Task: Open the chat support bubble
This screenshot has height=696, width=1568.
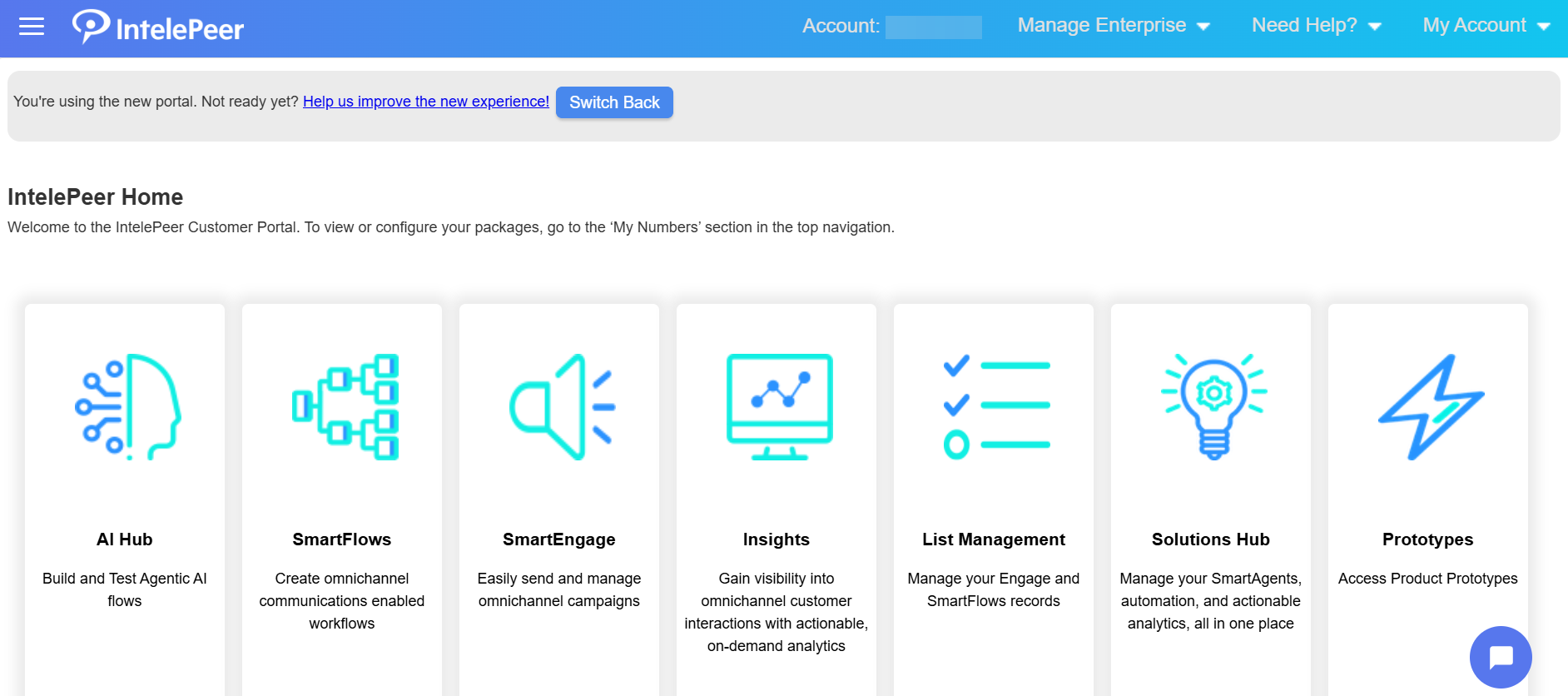Action: (x=1500, y=657)
